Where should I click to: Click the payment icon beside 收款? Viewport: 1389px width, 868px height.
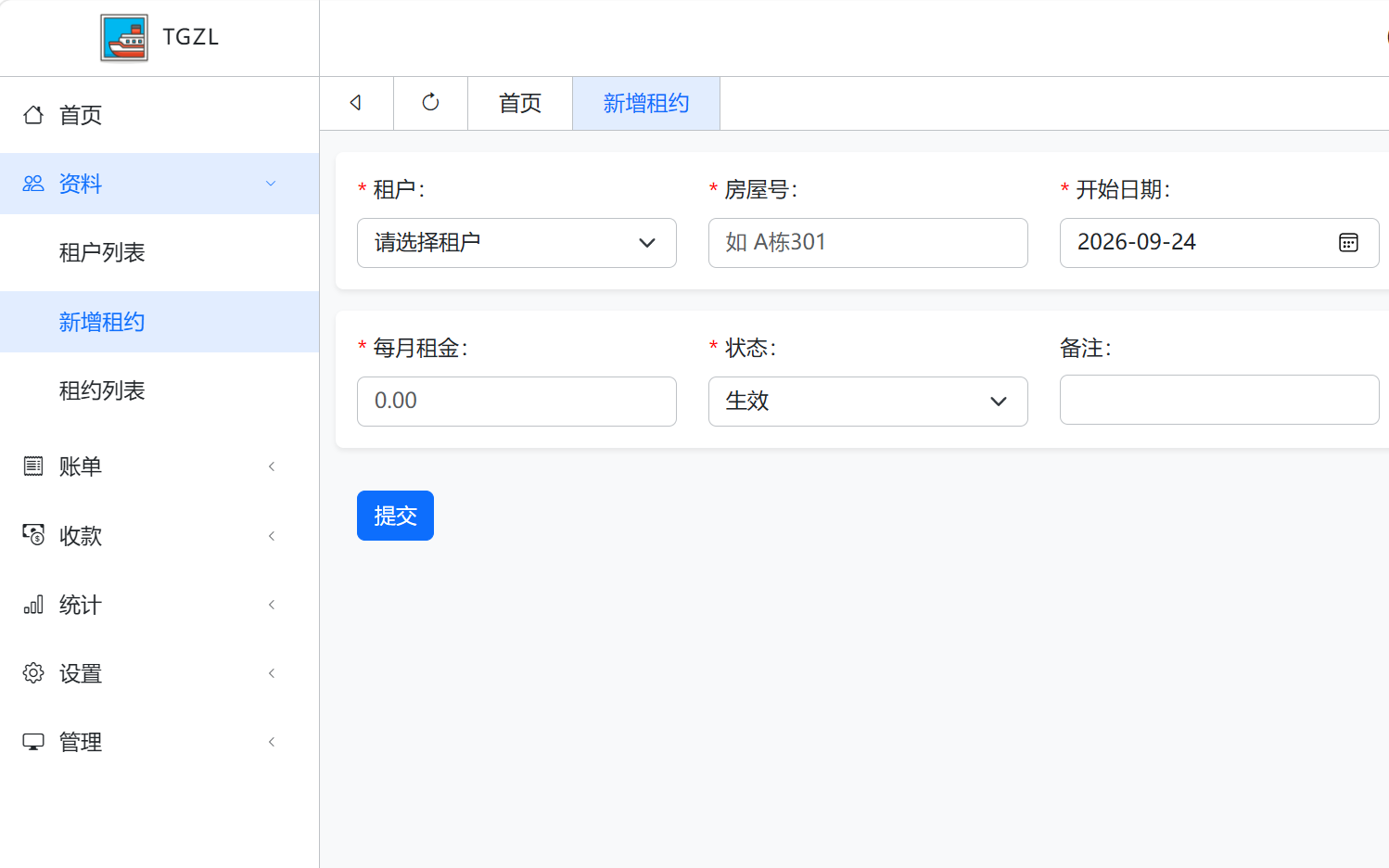click(33, 535)
